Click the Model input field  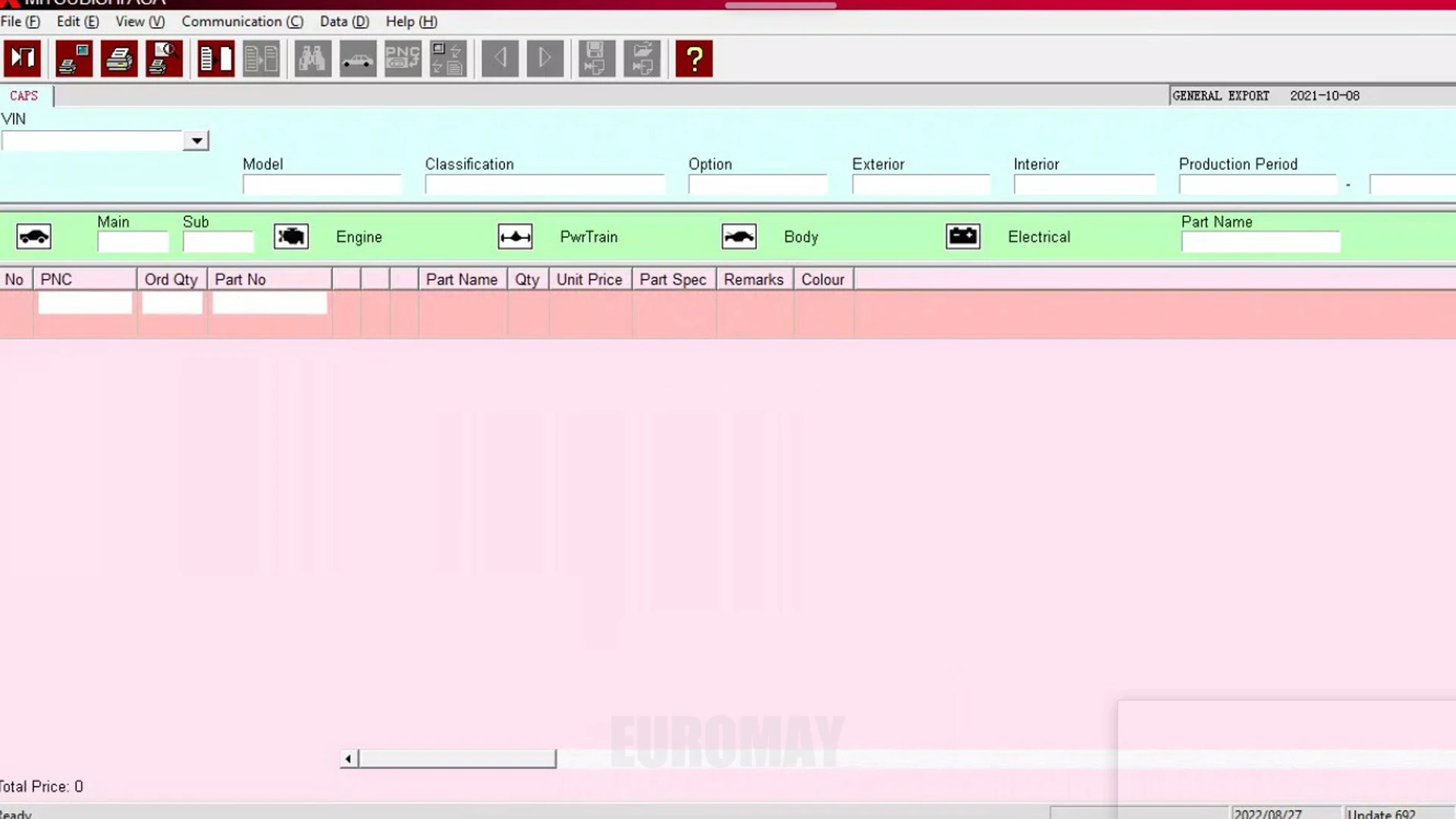[x=322, y=184]
